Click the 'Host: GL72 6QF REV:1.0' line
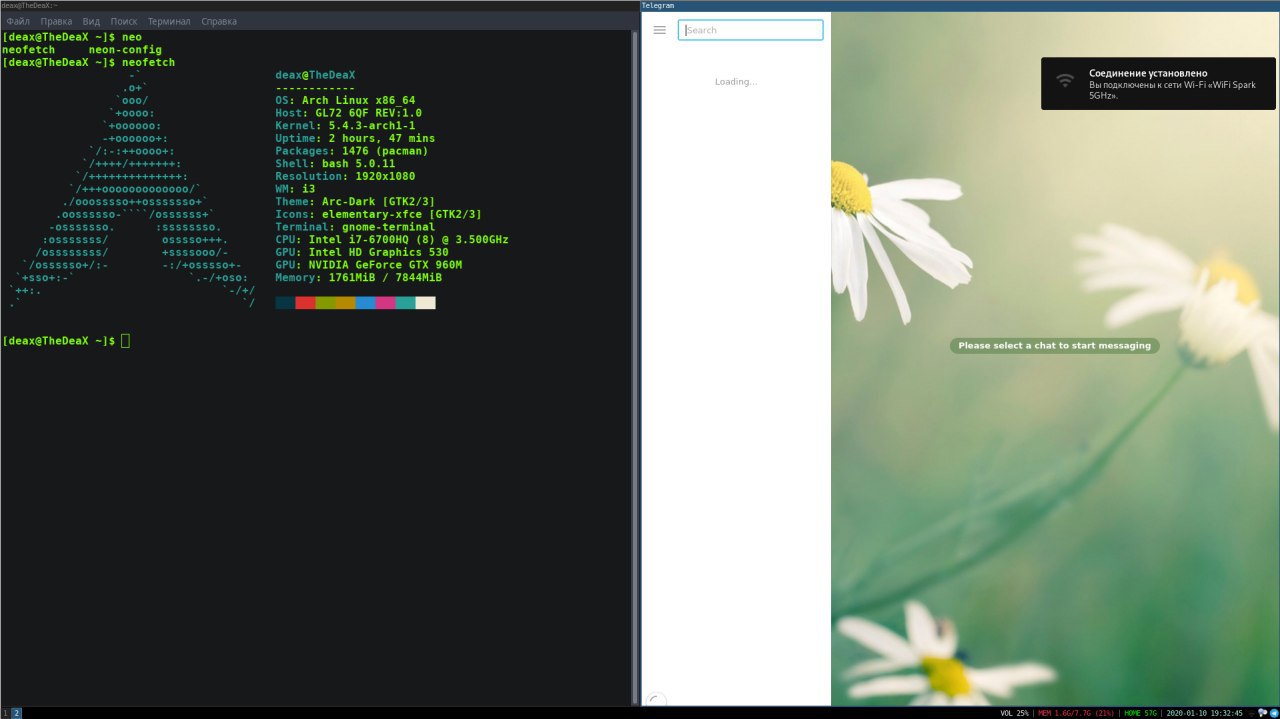Screen dimensions: 1280x719 348,113
